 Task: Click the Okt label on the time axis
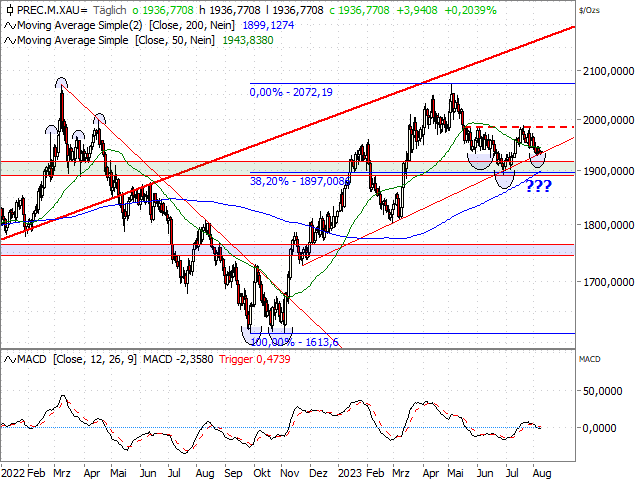(x=262, y=473)
